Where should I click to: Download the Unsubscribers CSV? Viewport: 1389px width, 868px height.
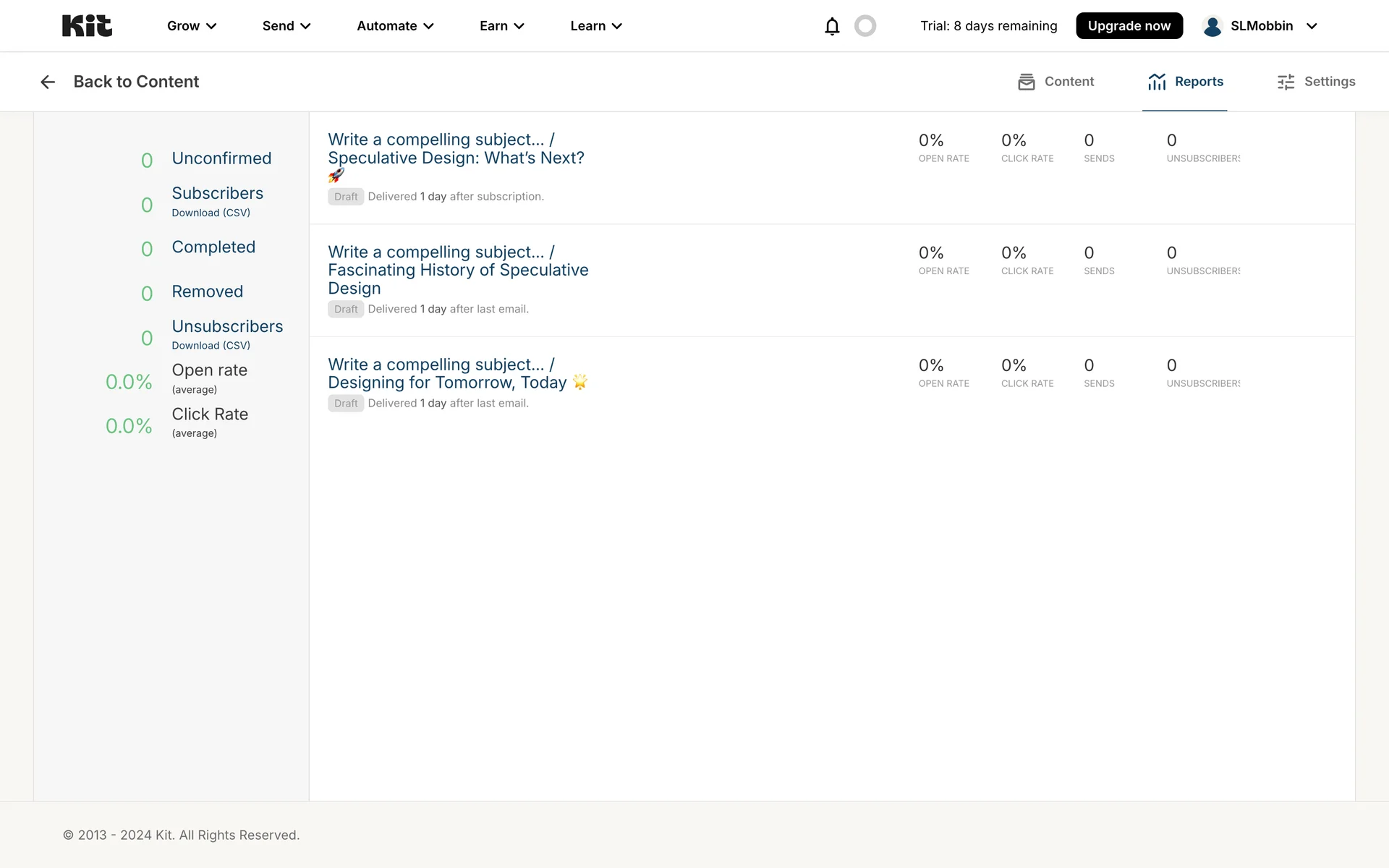pyautogui.click(x=211, y=346)
